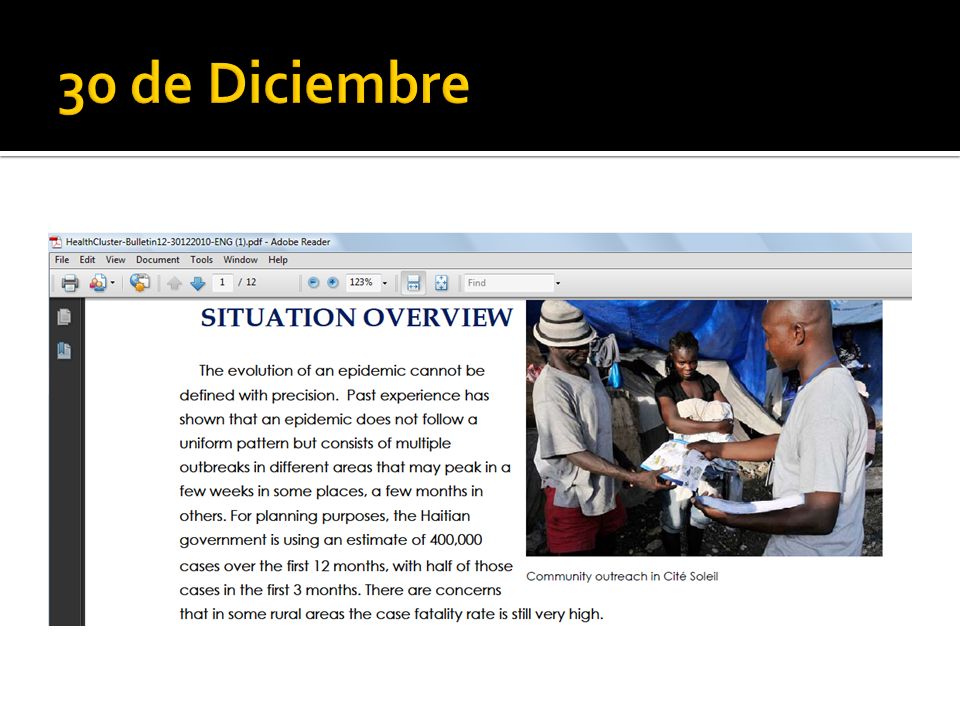Zoom in with the plus icon
Viewport: 960px width, 720px height.
coord(332,282)
